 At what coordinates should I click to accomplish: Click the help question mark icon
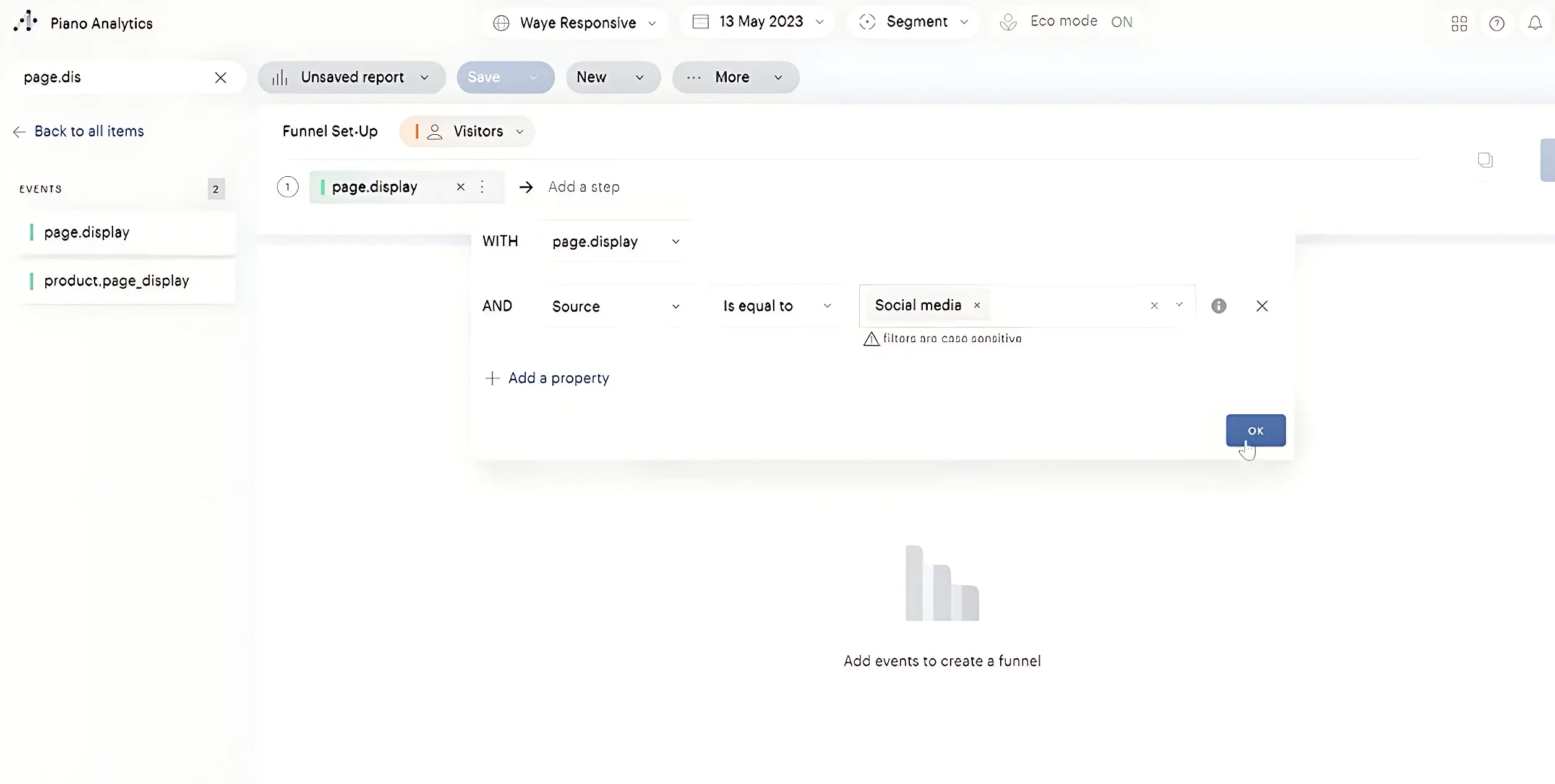click(x=1496, y=23)
